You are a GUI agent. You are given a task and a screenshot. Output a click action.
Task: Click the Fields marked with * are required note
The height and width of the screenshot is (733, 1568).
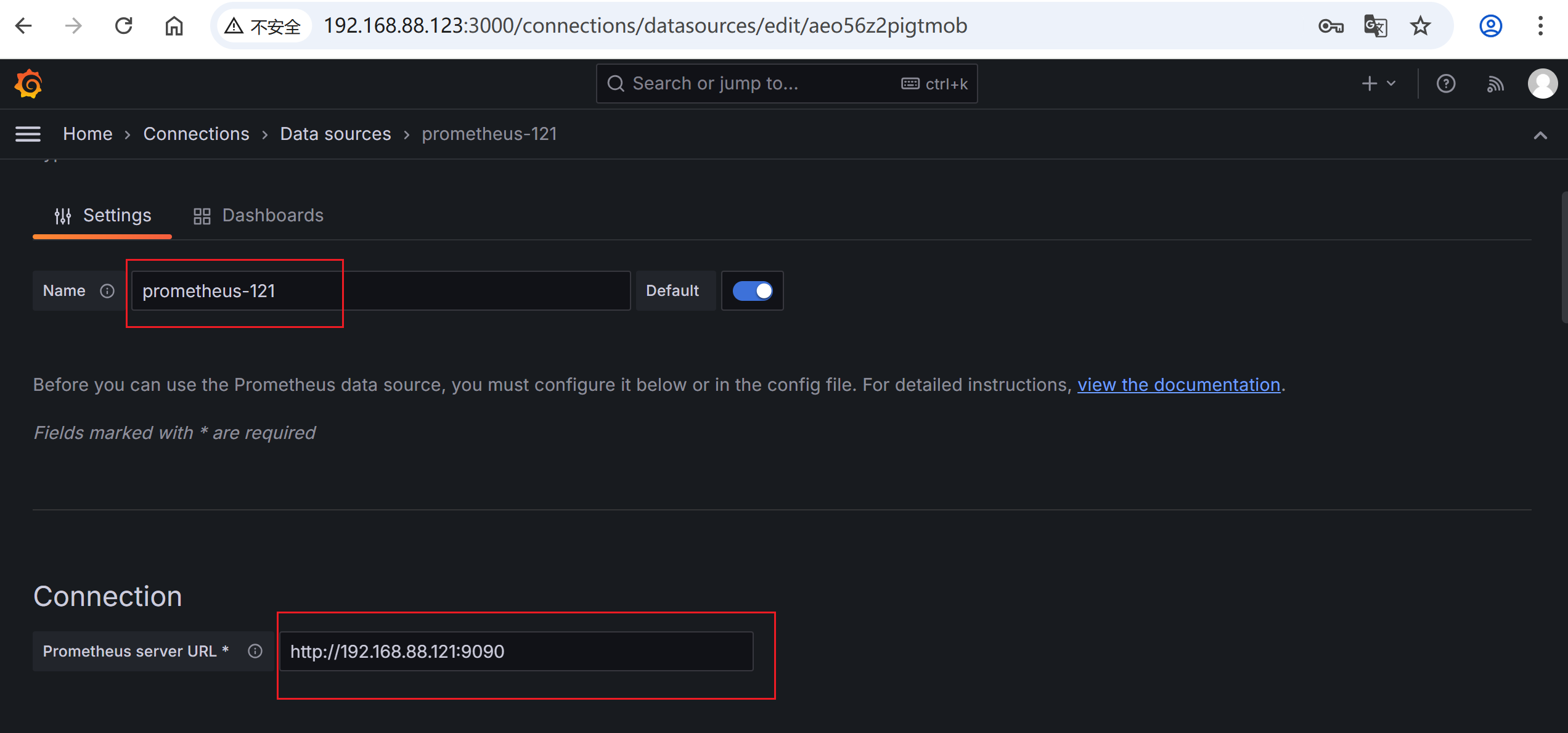pos(174,433)
